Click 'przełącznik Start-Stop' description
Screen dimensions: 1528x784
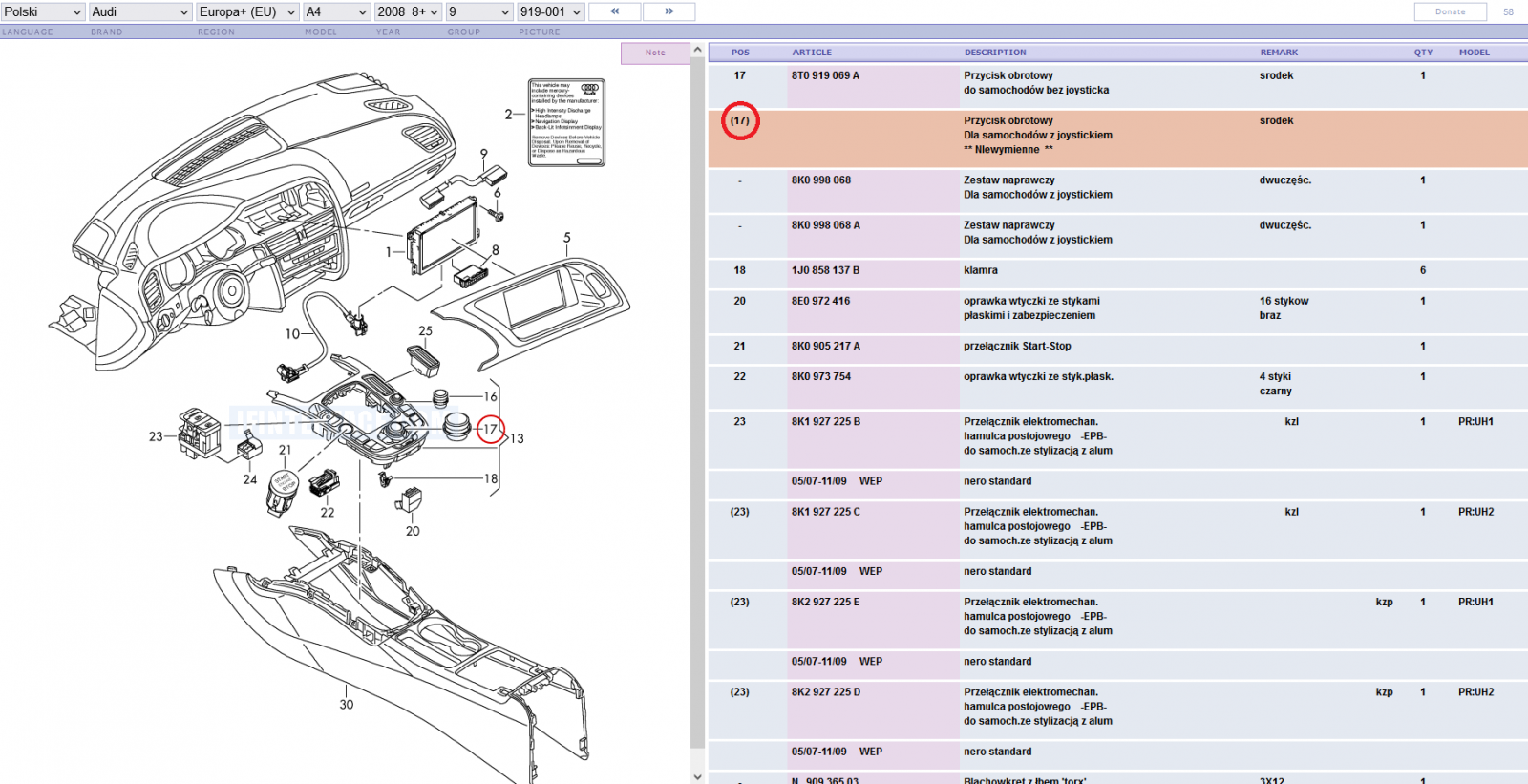point(1017,346)
